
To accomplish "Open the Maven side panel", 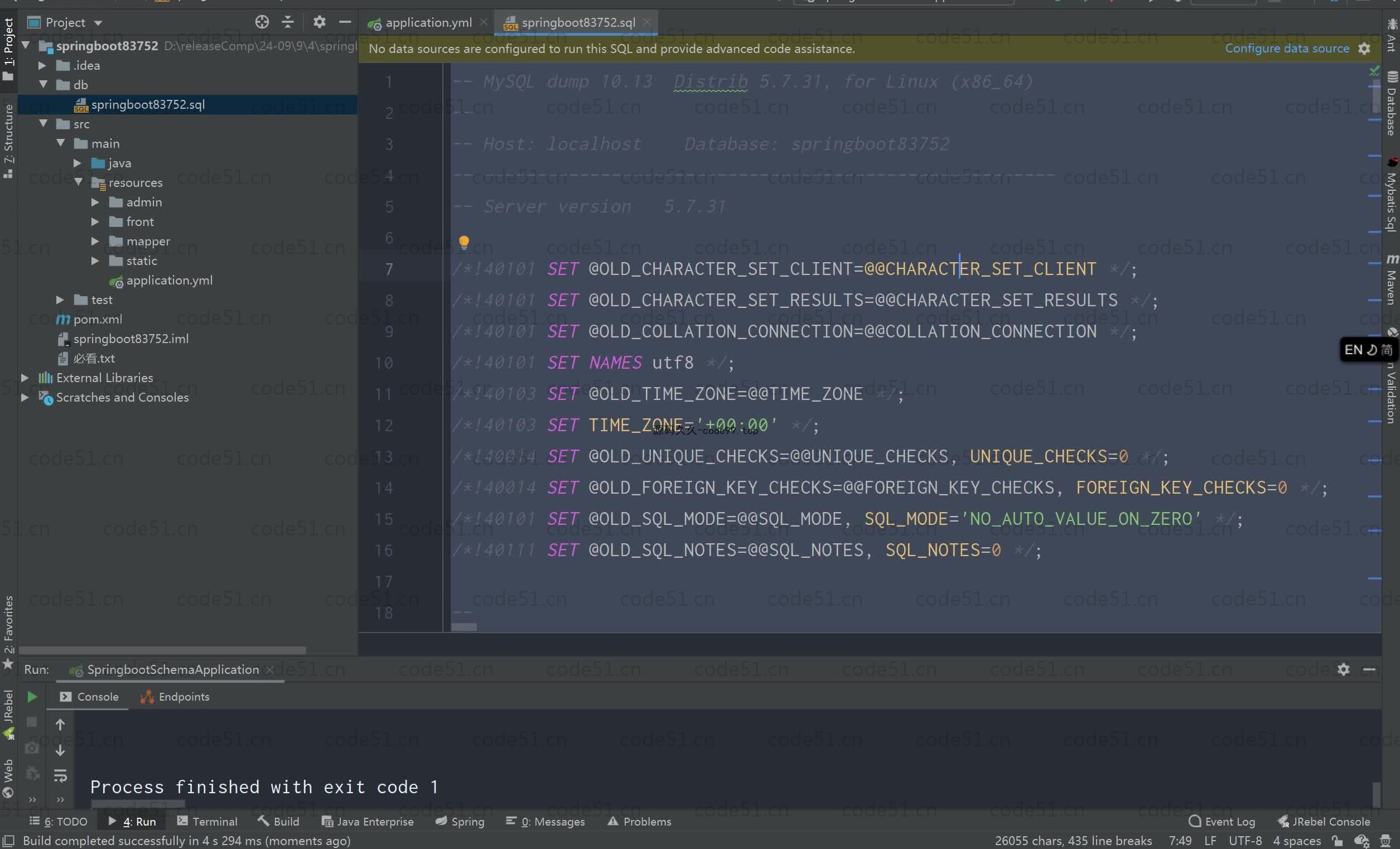I will coord(1392,279).
